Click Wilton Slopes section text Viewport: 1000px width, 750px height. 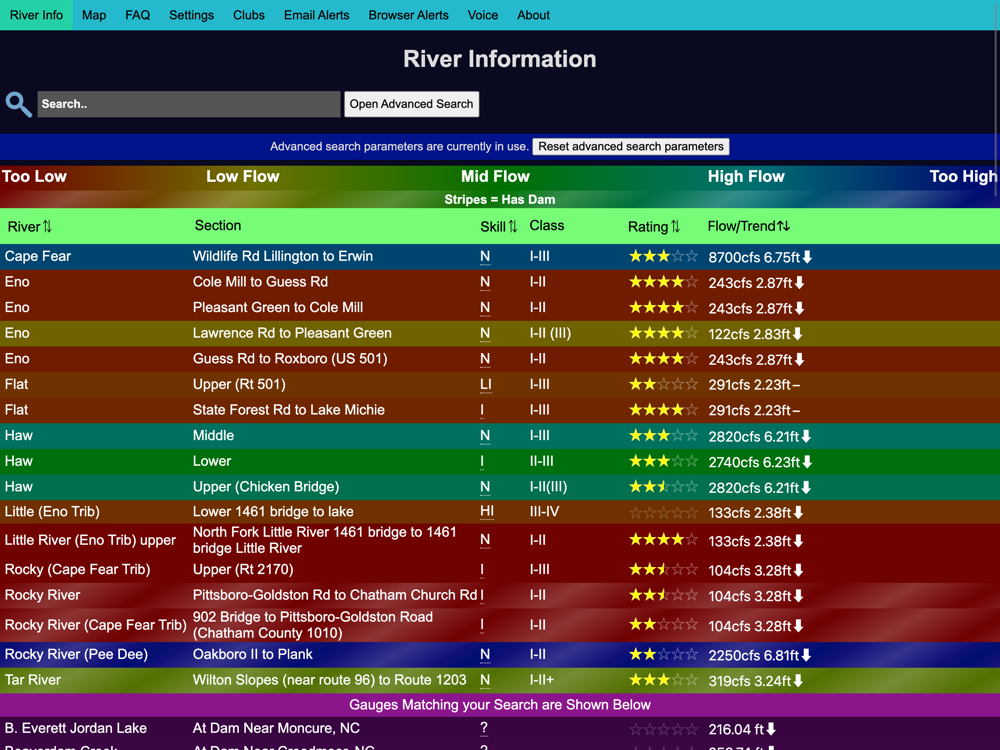329,680
